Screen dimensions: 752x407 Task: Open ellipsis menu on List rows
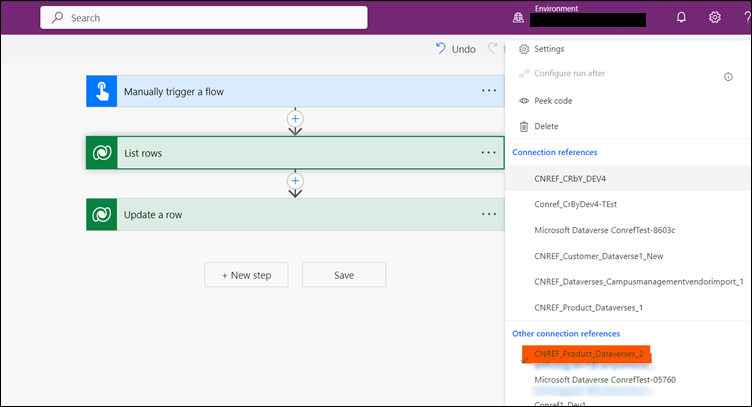(489, 153)
